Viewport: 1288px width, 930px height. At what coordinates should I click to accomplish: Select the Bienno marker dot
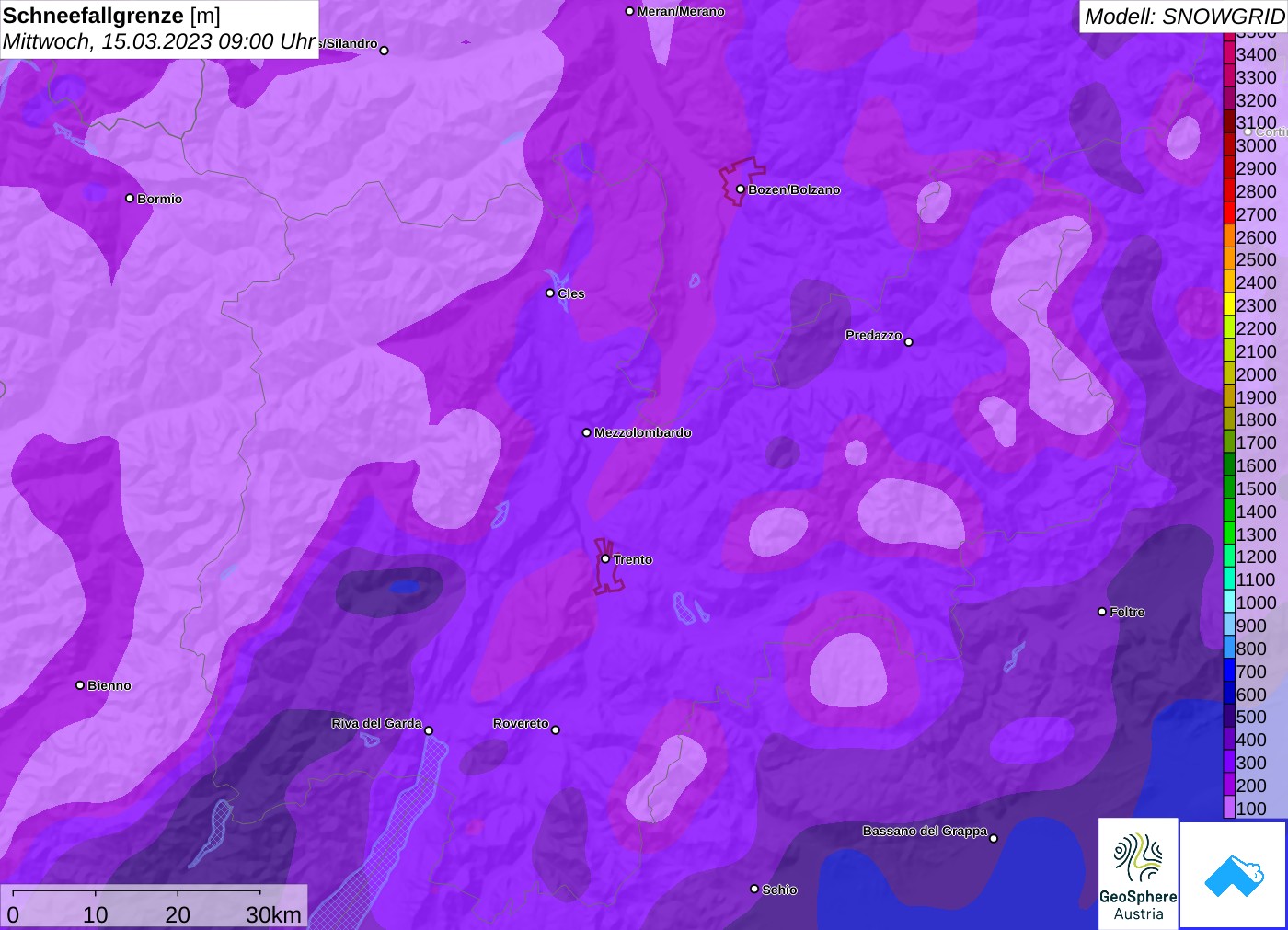tap(80, 684)
